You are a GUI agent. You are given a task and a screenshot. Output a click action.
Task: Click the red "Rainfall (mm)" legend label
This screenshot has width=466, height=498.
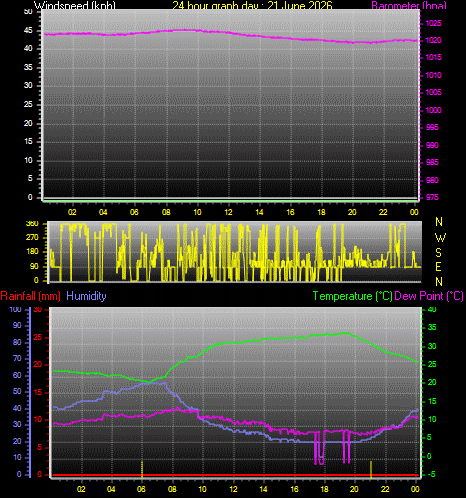tap(31, 296)
